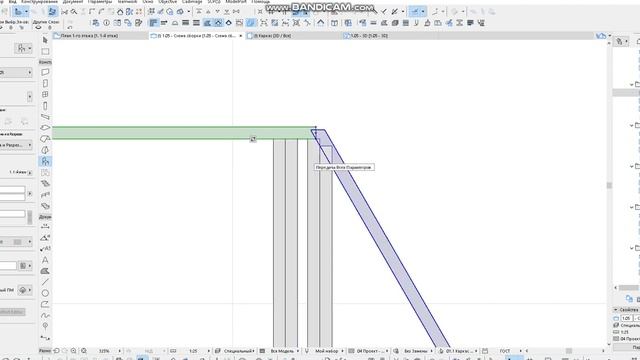The image size is (640, 360).
Task: Select the Door tool in the toolbox
Action: [x=45, y=83]
